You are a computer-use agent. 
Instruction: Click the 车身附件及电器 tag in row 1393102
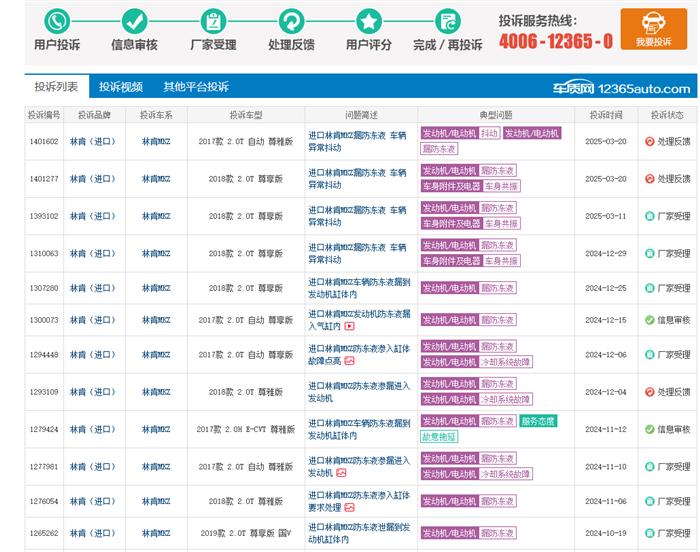point(451,223)
